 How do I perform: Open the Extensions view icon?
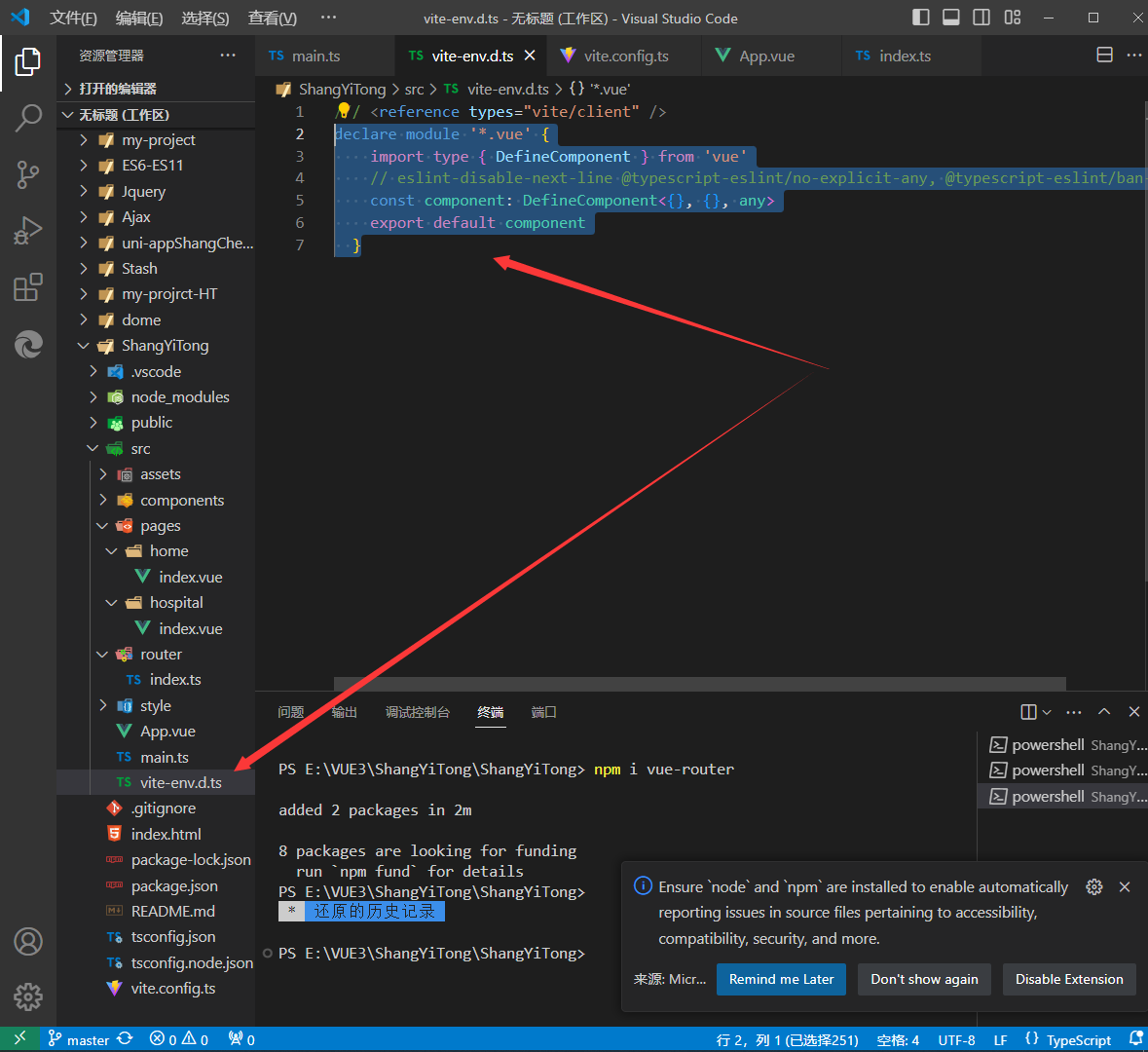point(28,287)
